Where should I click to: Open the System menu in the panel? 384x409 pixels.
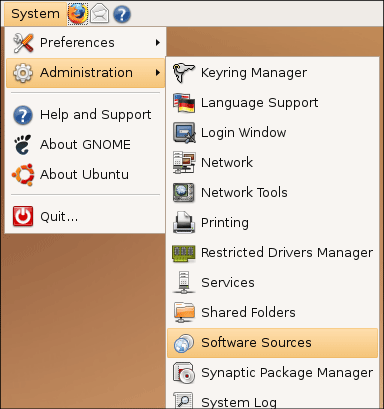35,14
